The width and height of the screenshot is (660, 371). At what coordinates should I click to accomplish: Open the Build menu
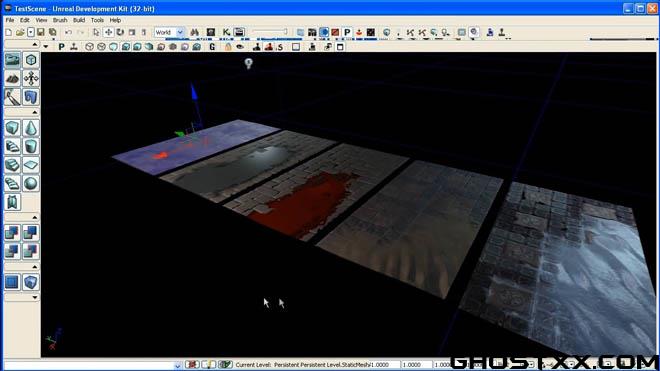pyautogui.click(x=79, y=20)
